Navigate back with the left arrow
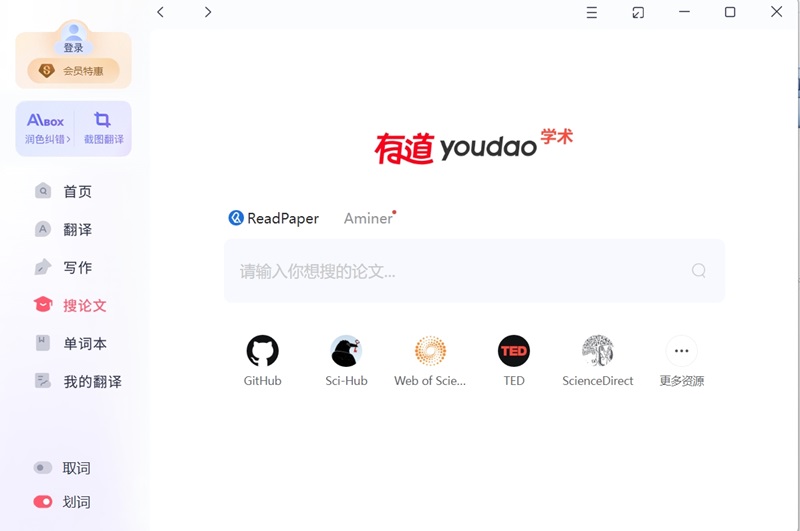Image resolution: width=800 pixels, height=531 pixels. 160,12
